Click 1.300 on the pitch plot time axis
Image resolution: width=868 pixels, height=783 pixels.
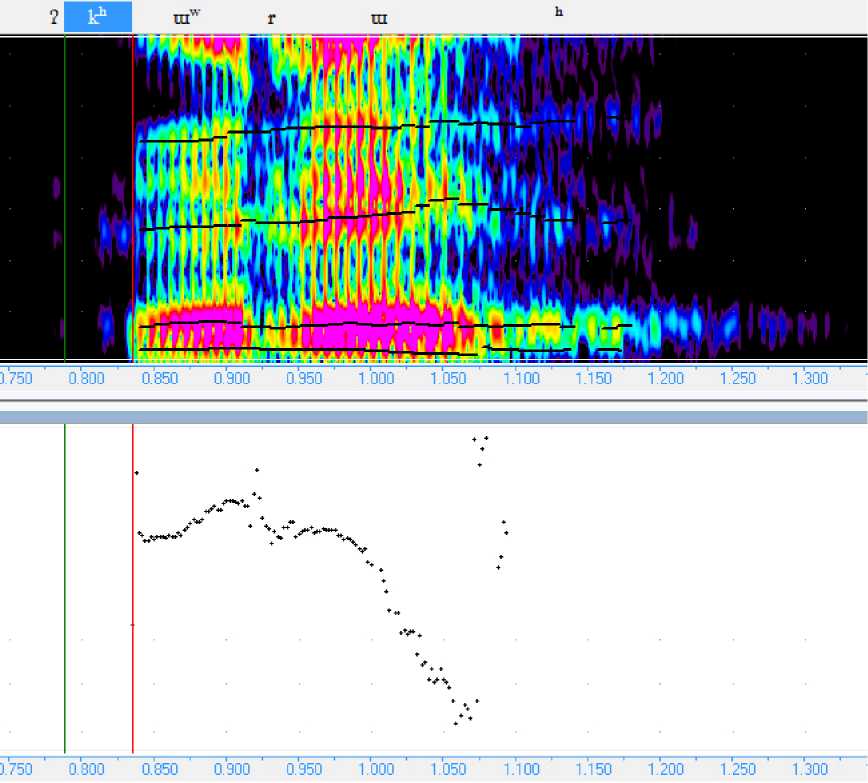tap(810, 771)
